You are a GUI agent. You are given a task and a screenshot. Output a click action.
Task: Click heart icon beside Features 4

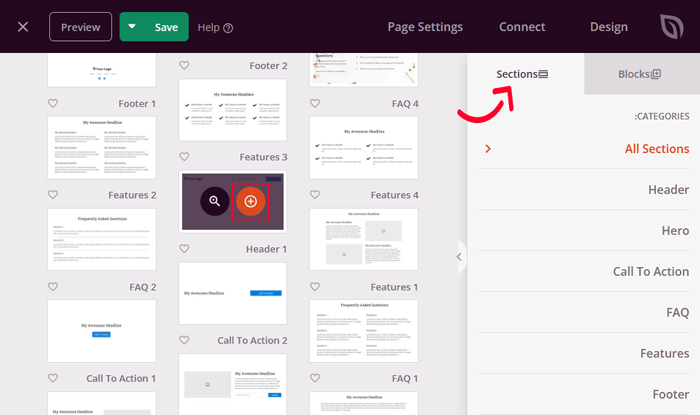(315, 195)
